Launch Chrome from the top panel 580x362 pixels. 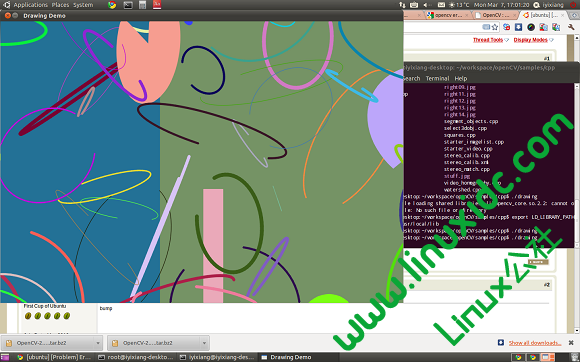pos(112,5)
